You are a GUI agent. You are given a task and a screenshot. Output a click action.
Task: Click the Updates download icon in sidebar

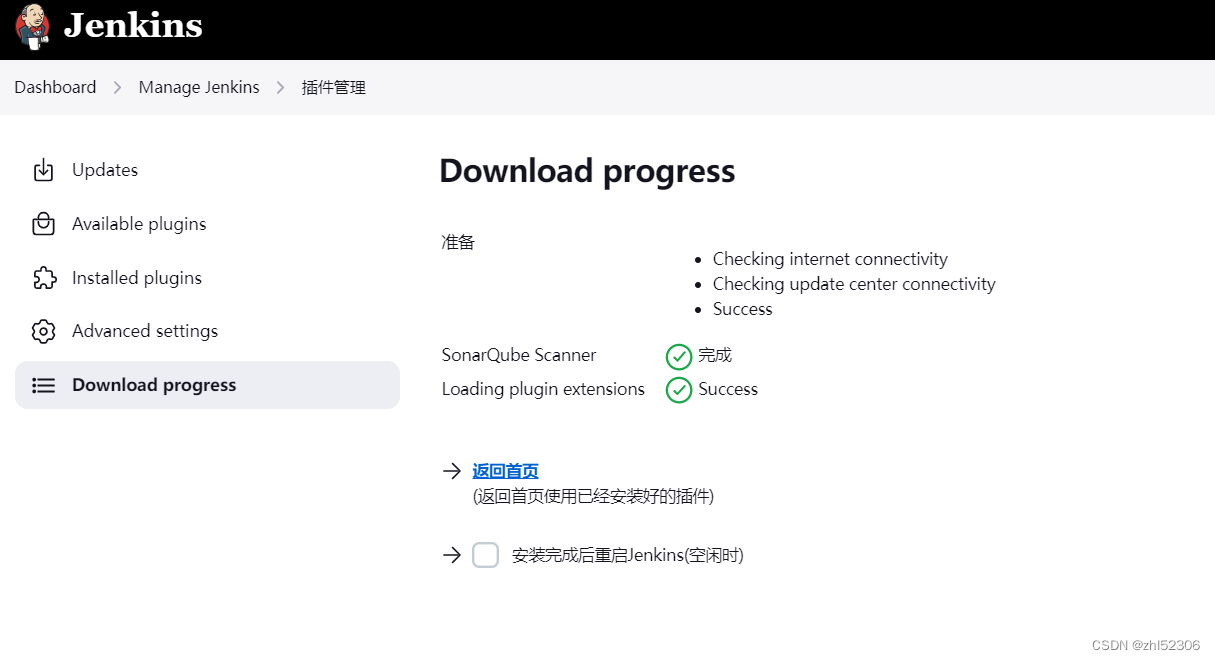pos(43,170)
